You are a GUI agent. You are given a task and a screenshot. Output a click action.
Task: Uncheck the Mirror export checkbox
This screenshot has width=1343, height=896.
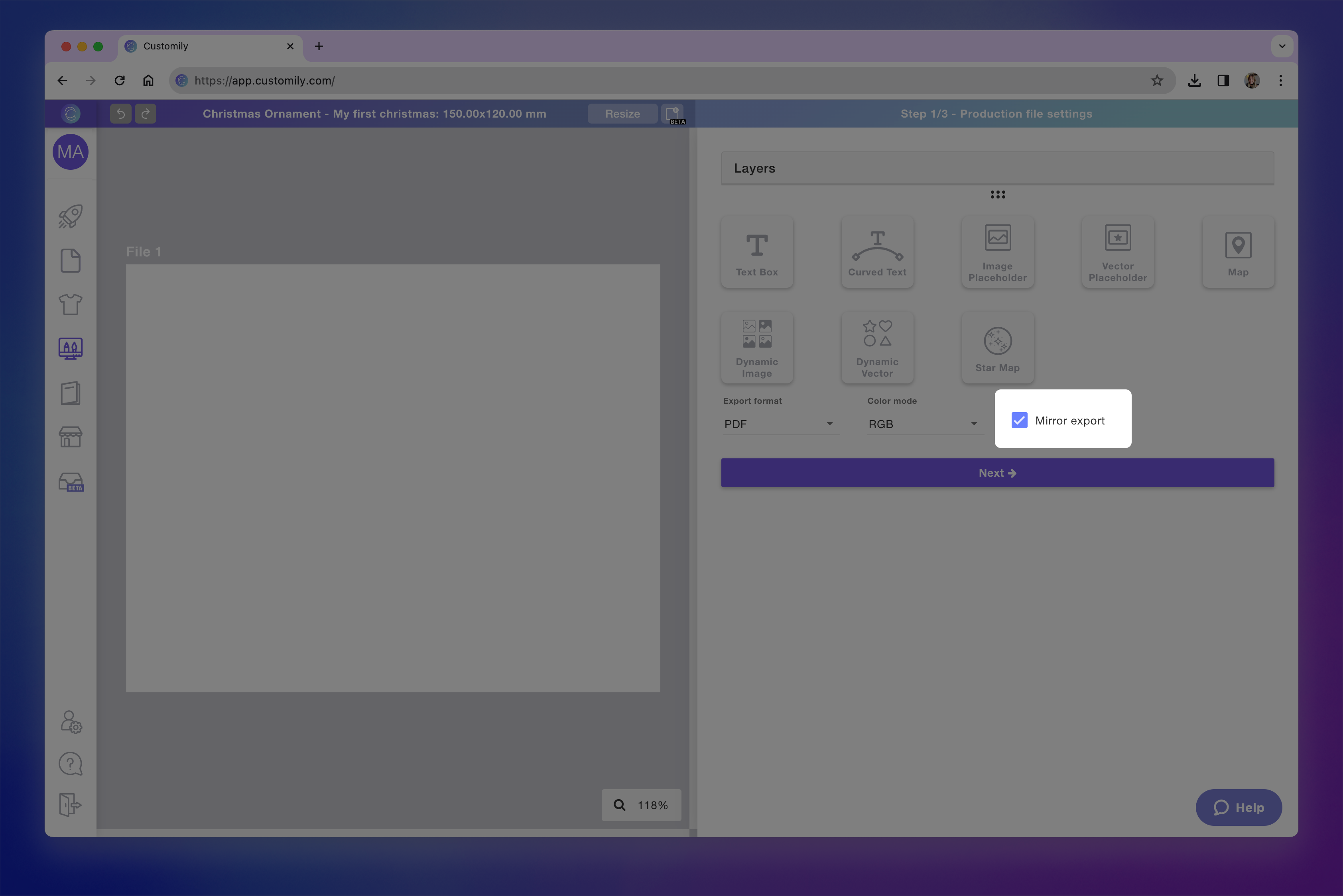click(x=1019, y=420)
